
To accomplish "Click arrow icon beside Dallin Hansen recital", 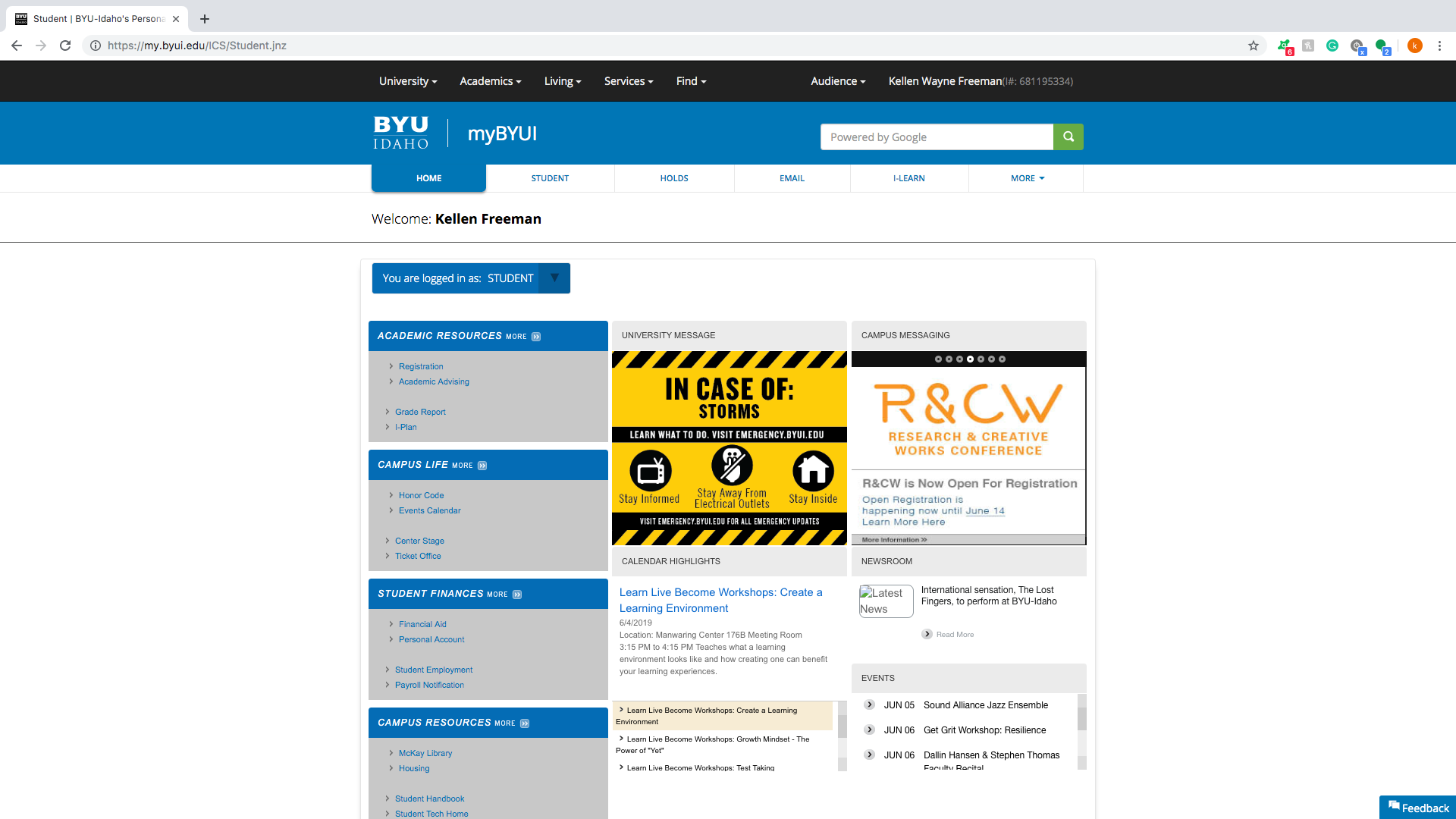I will [870, 755].
